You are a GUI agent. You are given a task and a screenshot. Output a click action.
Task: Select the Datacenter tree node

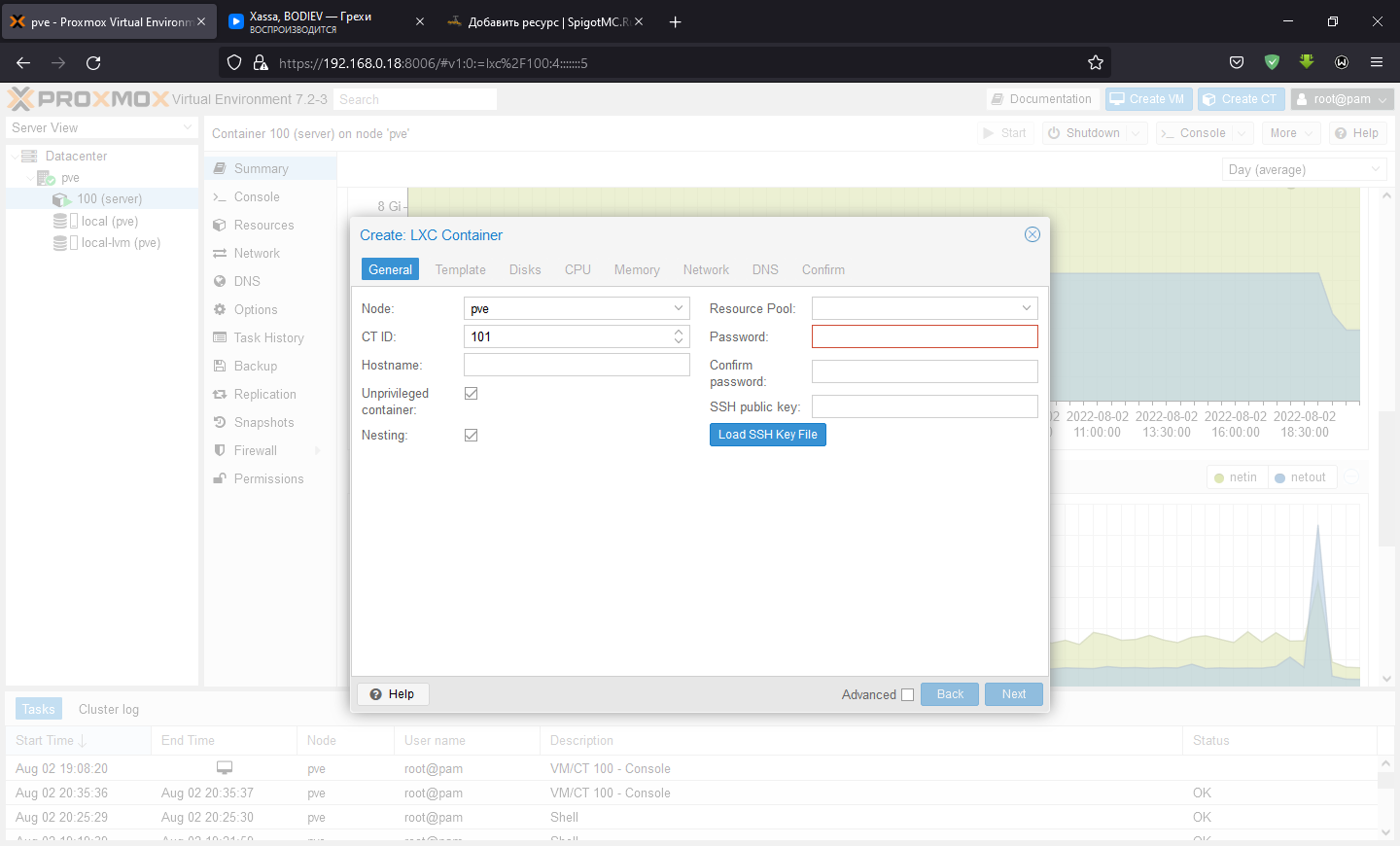tap(76, 156)
